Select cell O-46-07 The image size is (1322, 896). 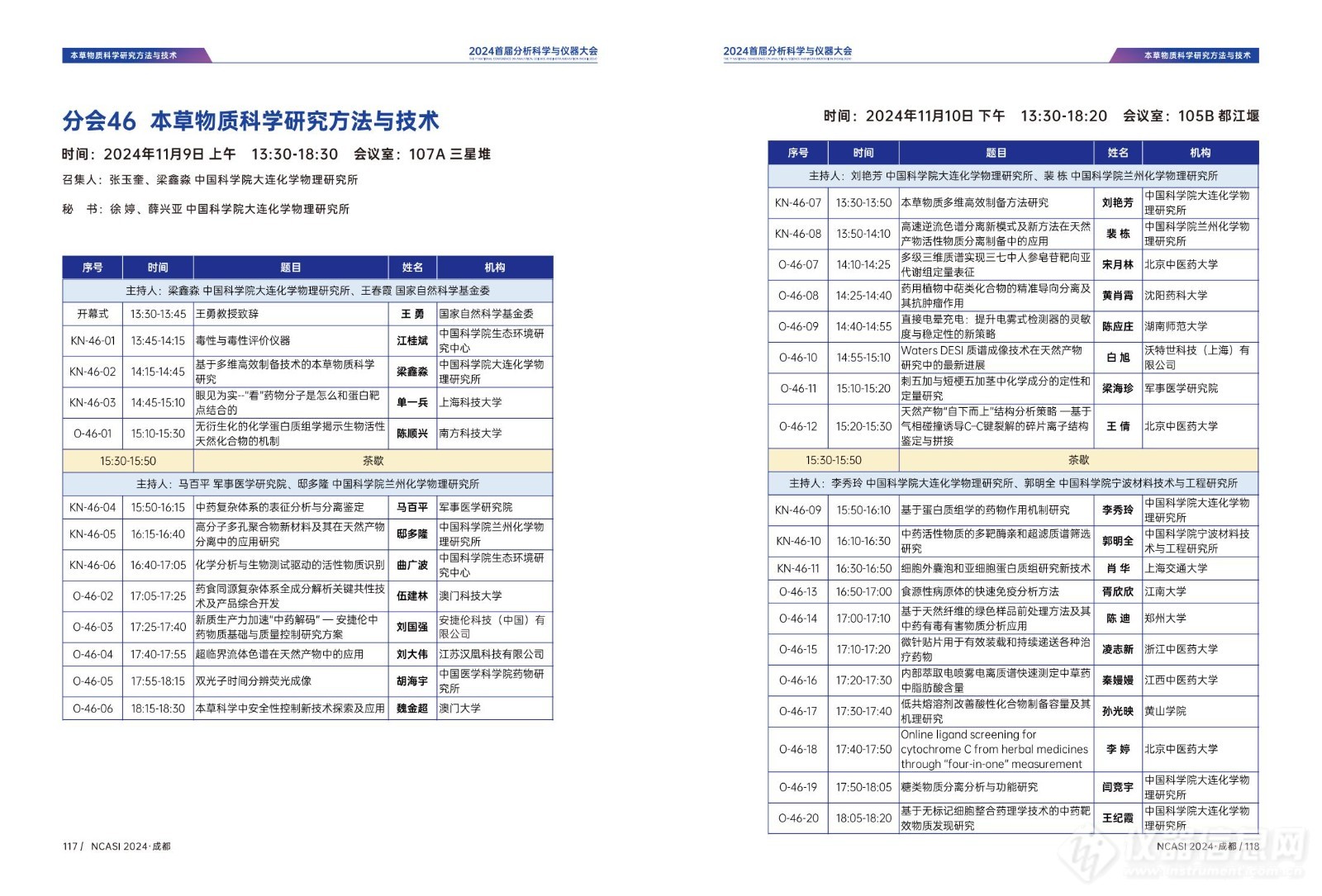pos(798,264)
